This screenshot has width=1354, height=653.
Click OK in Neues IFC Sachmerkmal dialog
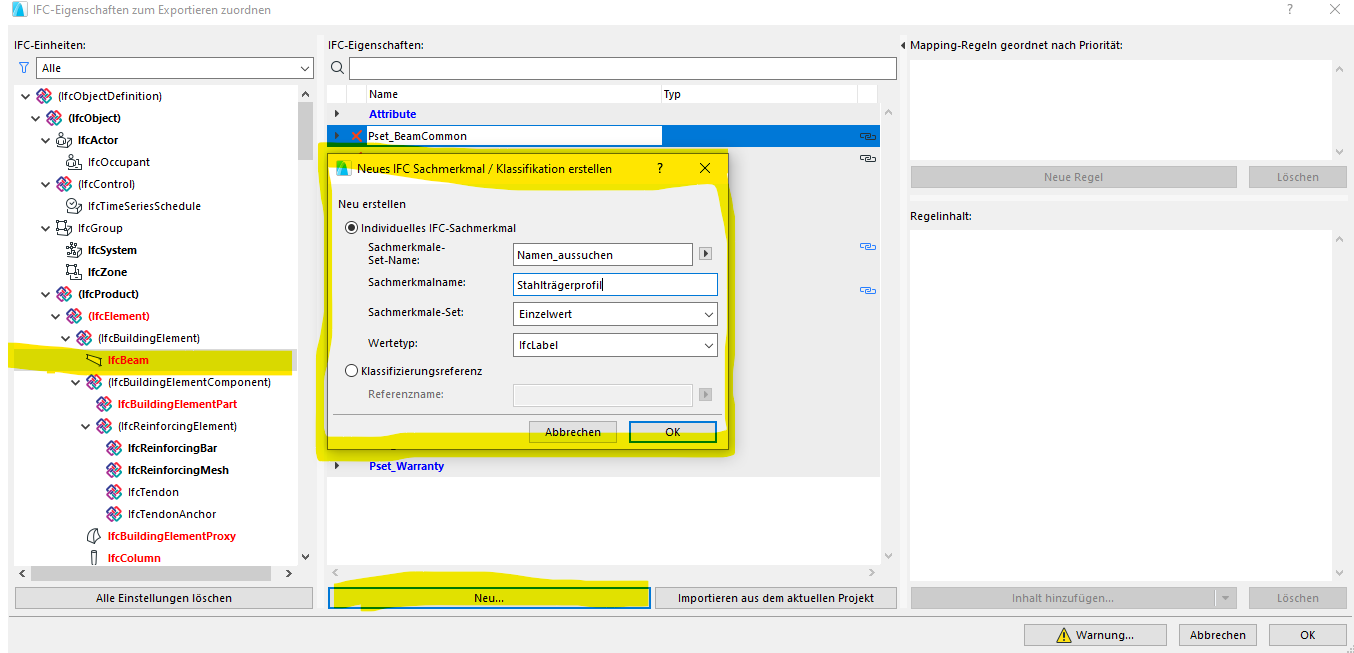click(673, 432)
